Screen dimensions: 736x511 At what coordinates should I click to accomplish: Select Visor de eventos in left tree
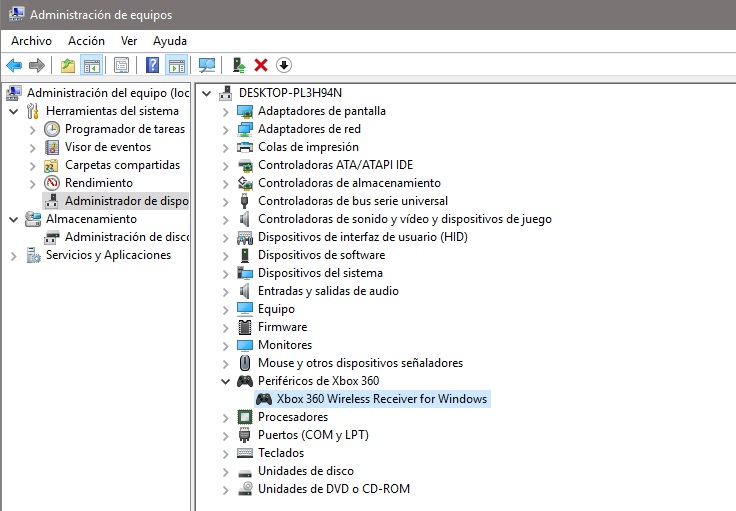pyautogui.click(x=108, y=147)
